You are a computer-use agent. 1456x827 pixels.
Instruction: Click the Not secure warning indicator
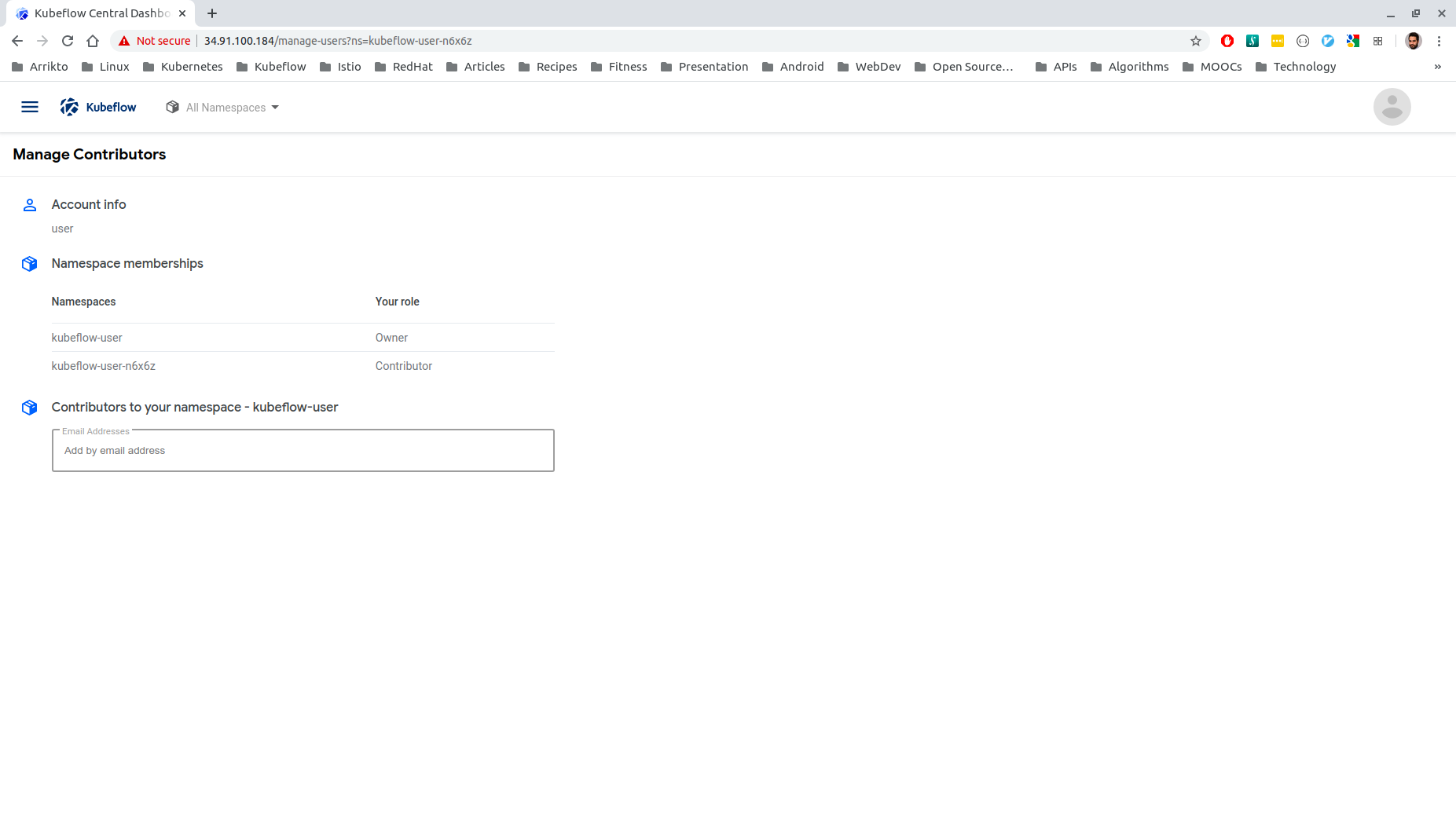155,41
